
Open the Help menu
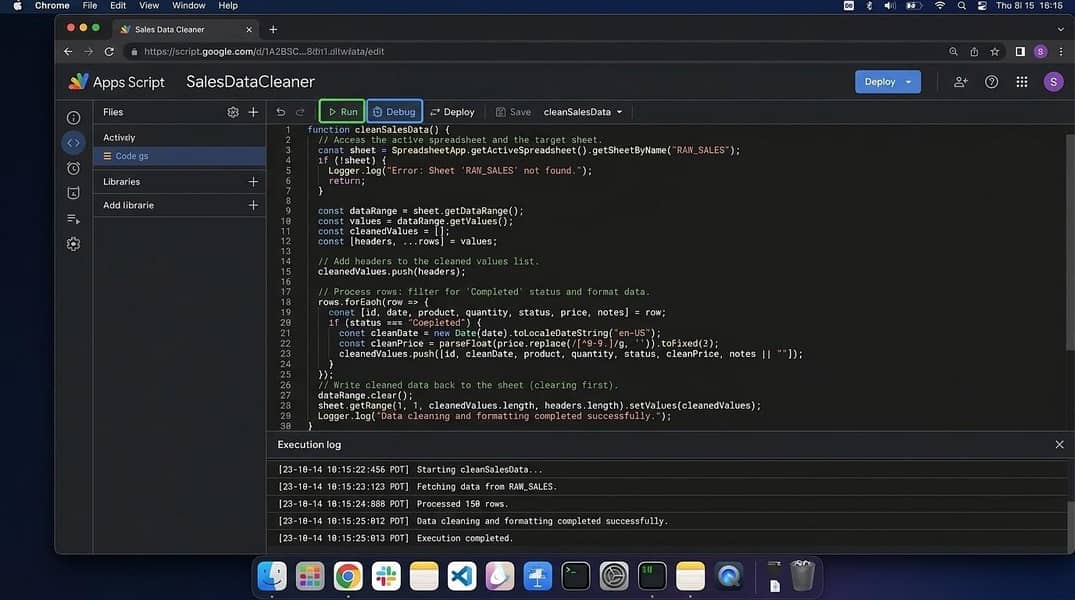[x=228, y=5]
